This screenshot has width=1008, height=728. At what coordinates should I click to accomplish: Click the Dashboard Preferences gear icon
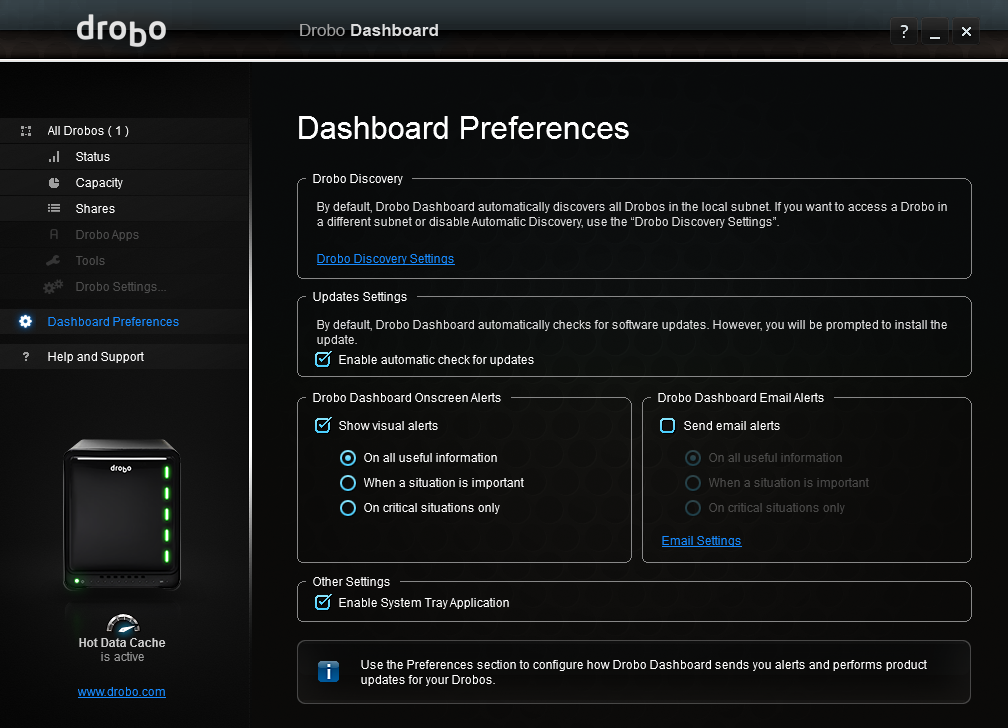click(x=26, y=322)
